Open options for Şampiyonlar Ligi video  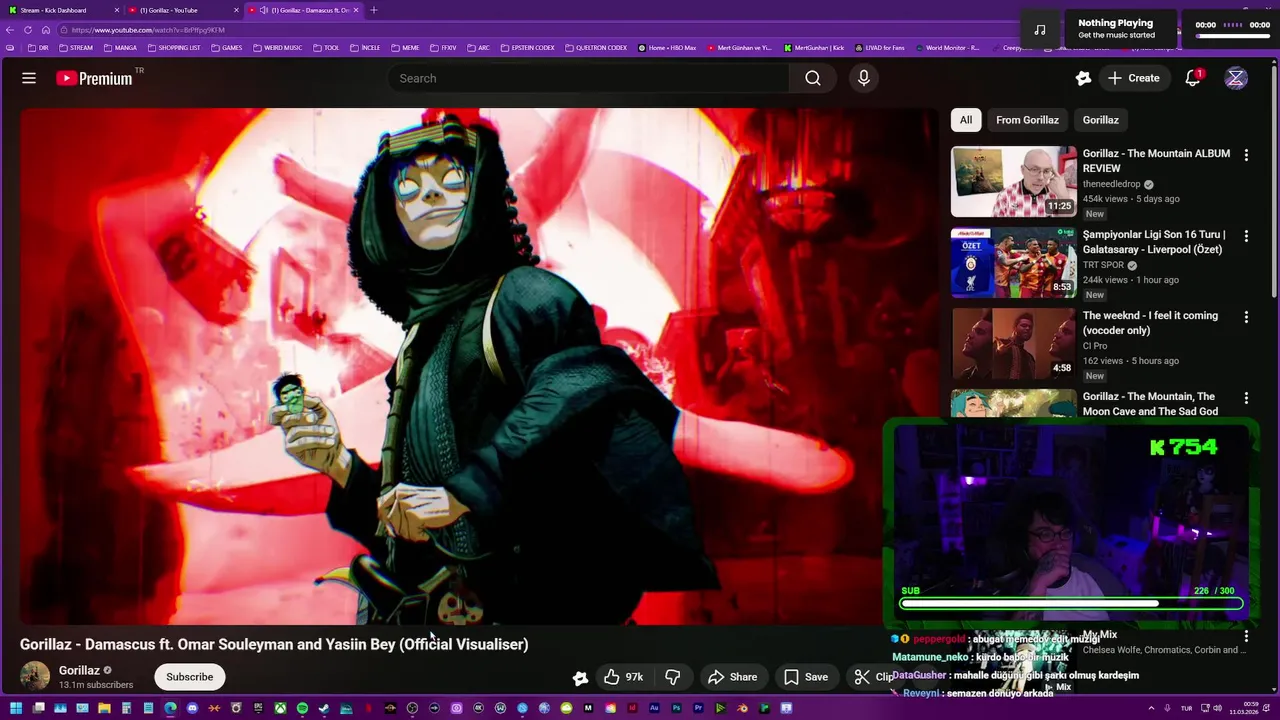(x=1246, y=236)
